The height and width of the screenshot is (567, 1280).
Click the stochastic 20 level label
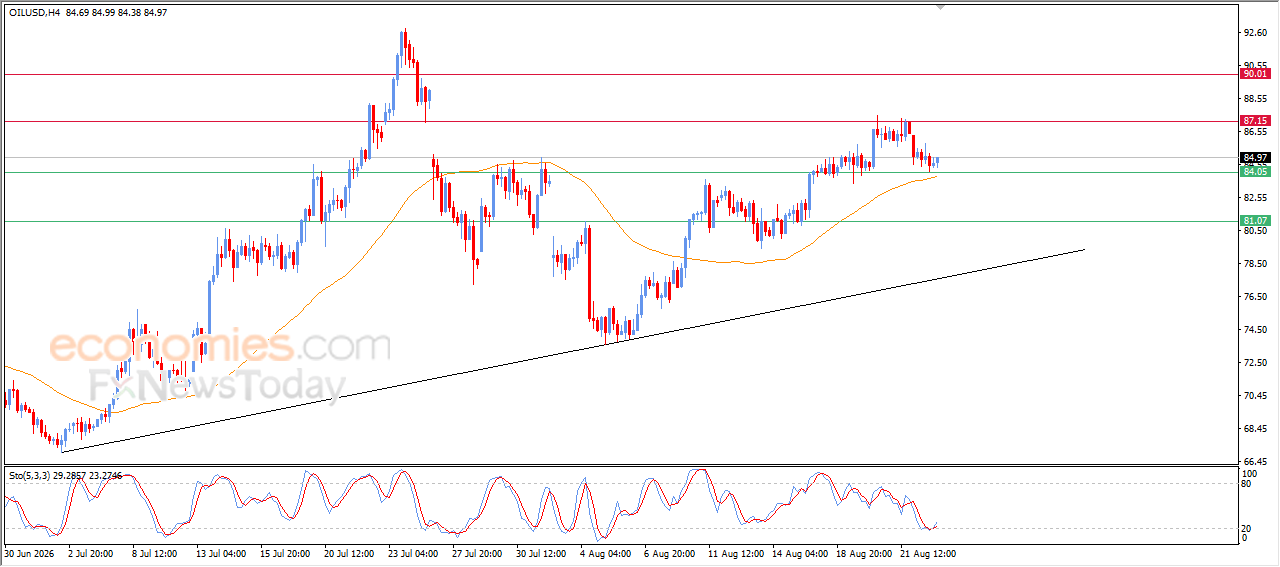pyautogui.click(x=1246, y=528)
